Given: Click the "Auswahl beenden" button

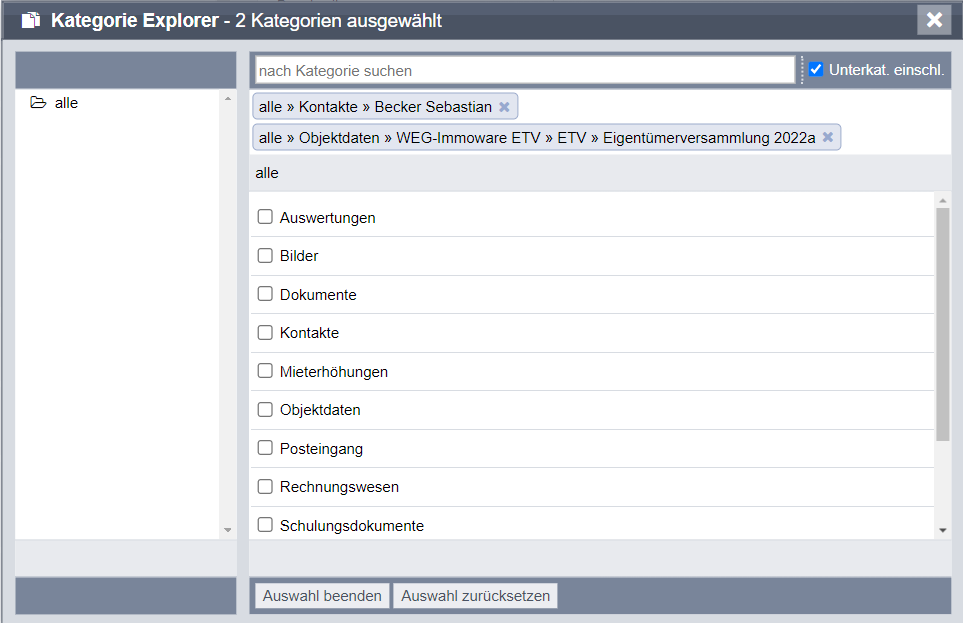Looking at the screenshot, I should point(321,595).
